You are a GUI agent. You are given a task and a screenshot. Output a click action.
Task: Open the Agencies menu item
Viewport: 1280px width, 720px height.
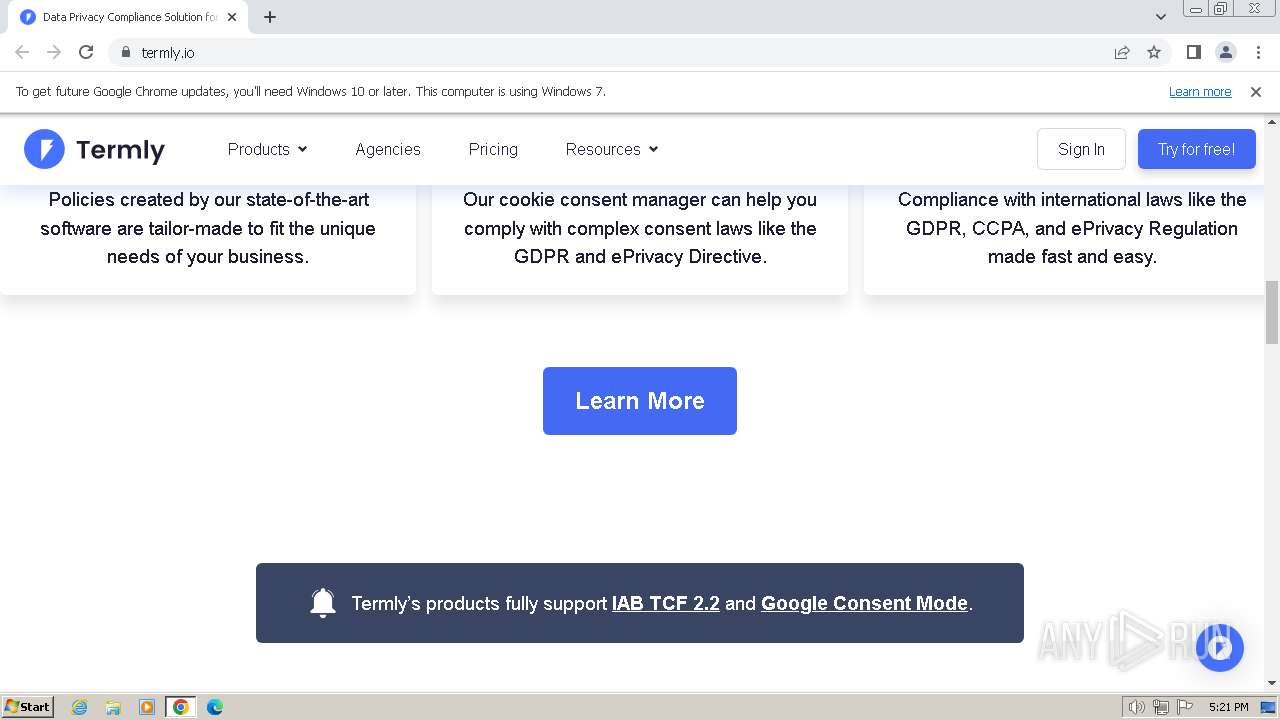388,149
